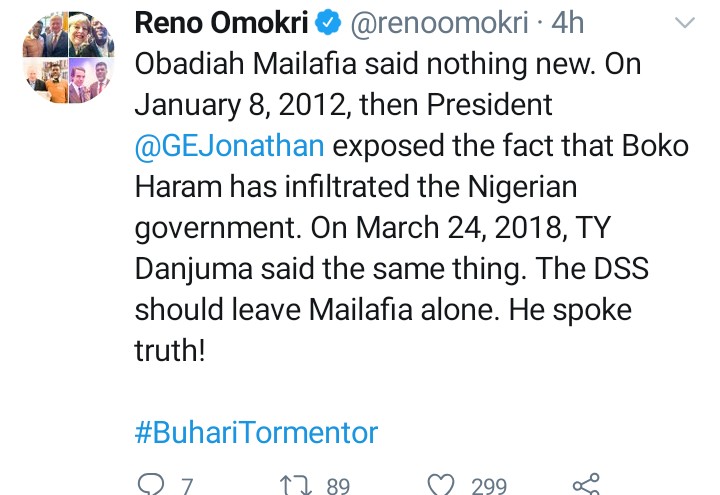Retweet this tweet using the retweet icon
This screenshot has height=495, width=720.
[x=298, y=485]
